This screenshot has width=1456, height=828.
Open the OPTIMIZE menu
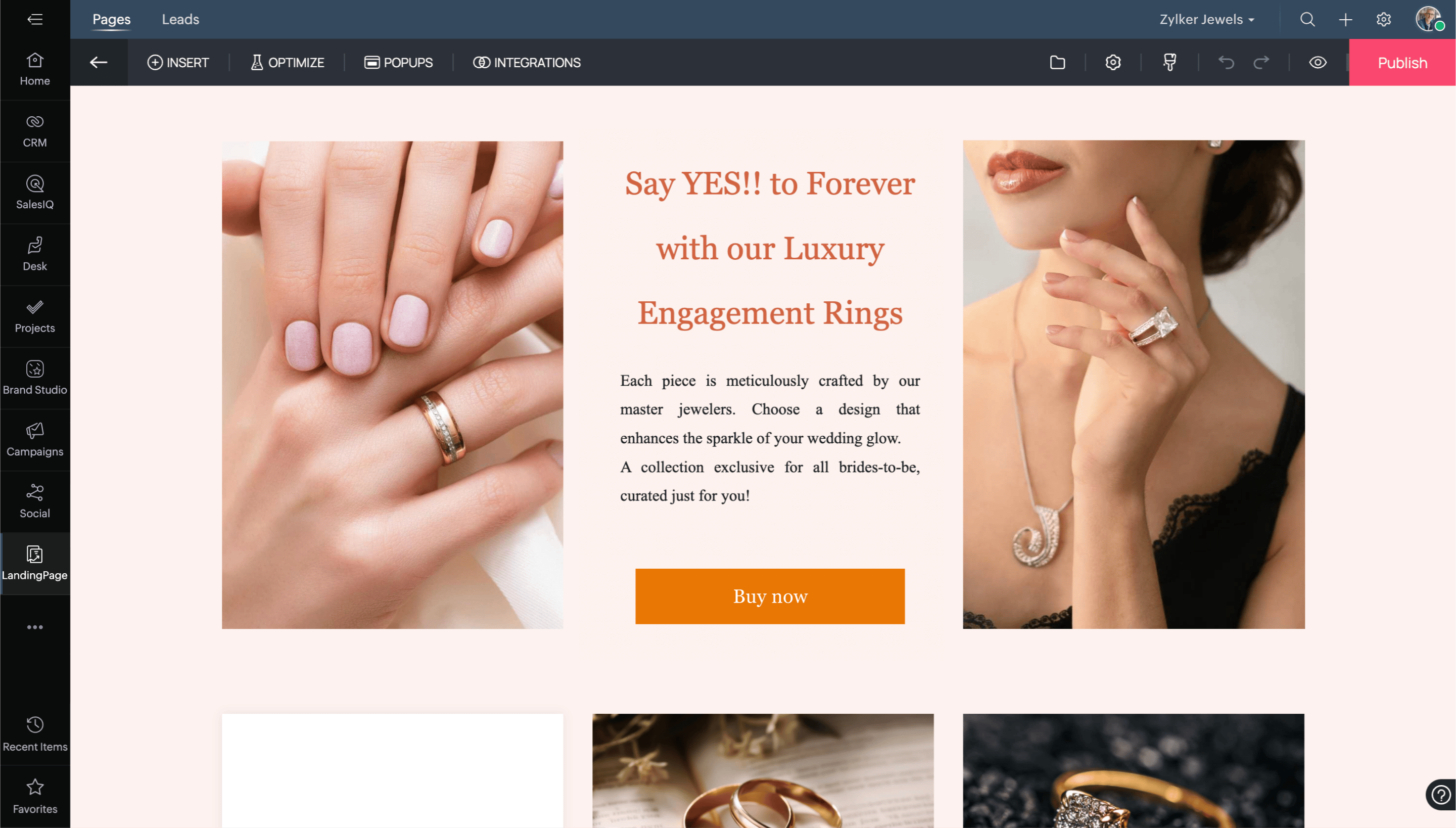(x=287, y=63)
